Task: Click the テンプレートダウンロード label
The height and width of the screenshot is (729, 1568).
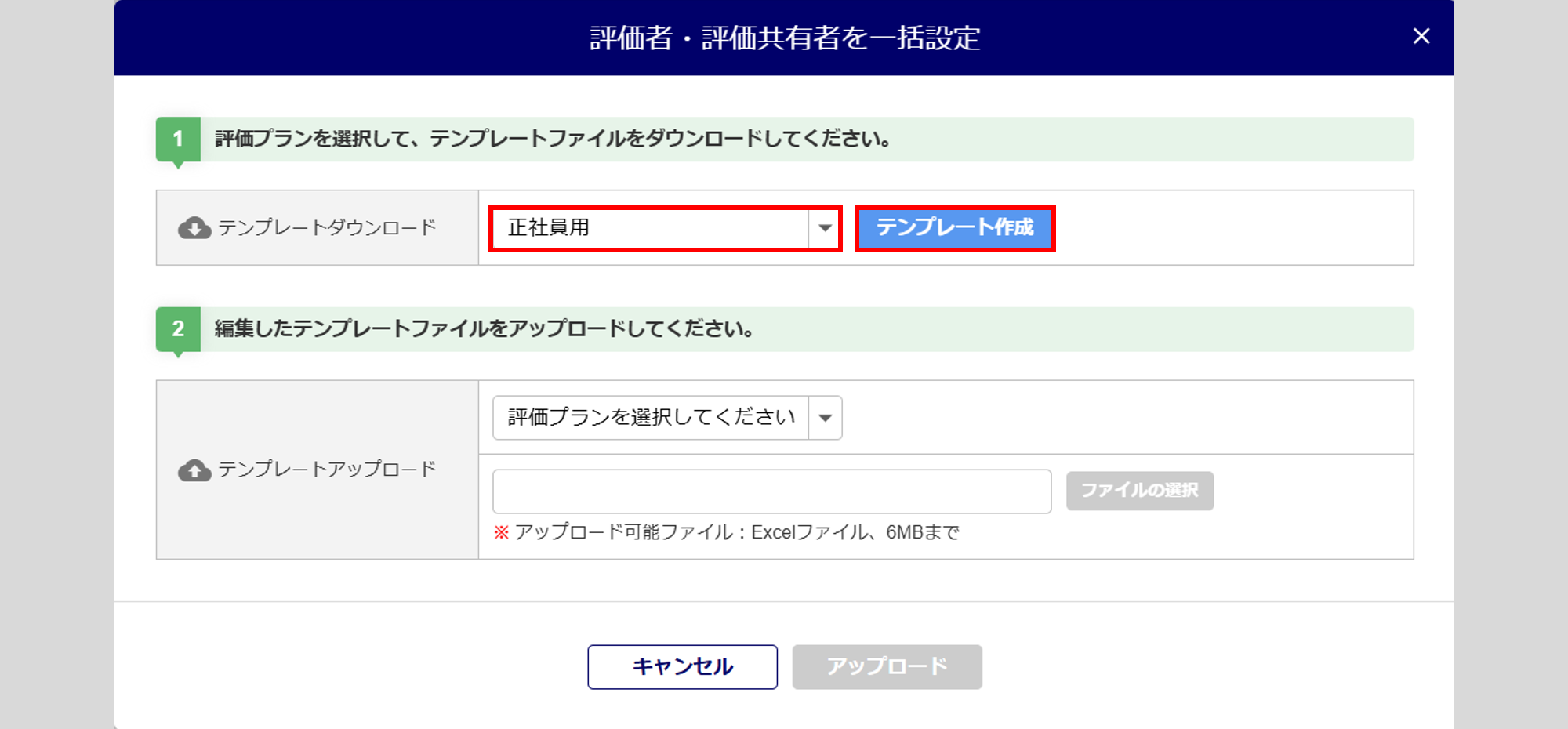Action: tap(327, 228)
